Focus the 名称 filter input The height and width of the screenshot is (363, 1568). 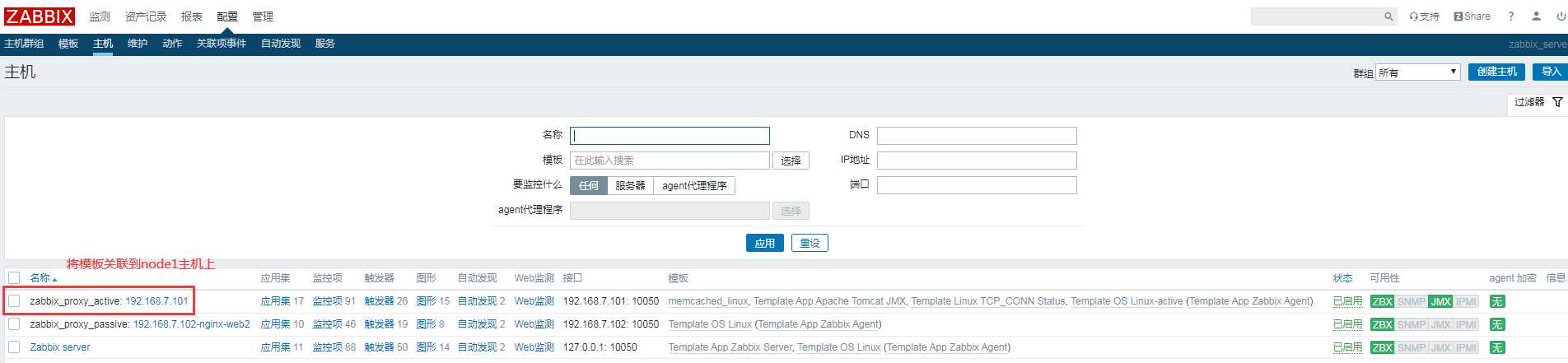pos(670,136)
